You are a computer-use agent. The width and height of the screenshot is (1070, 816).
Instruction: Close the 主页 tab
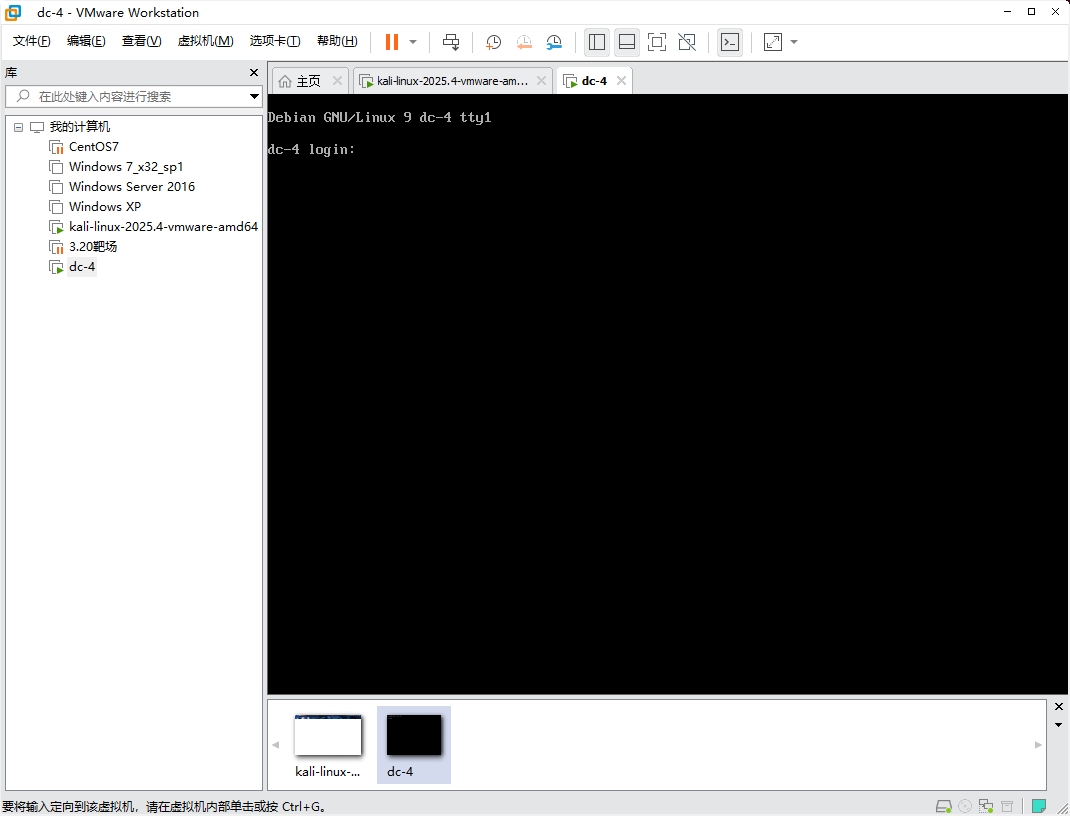pos(337,81)
